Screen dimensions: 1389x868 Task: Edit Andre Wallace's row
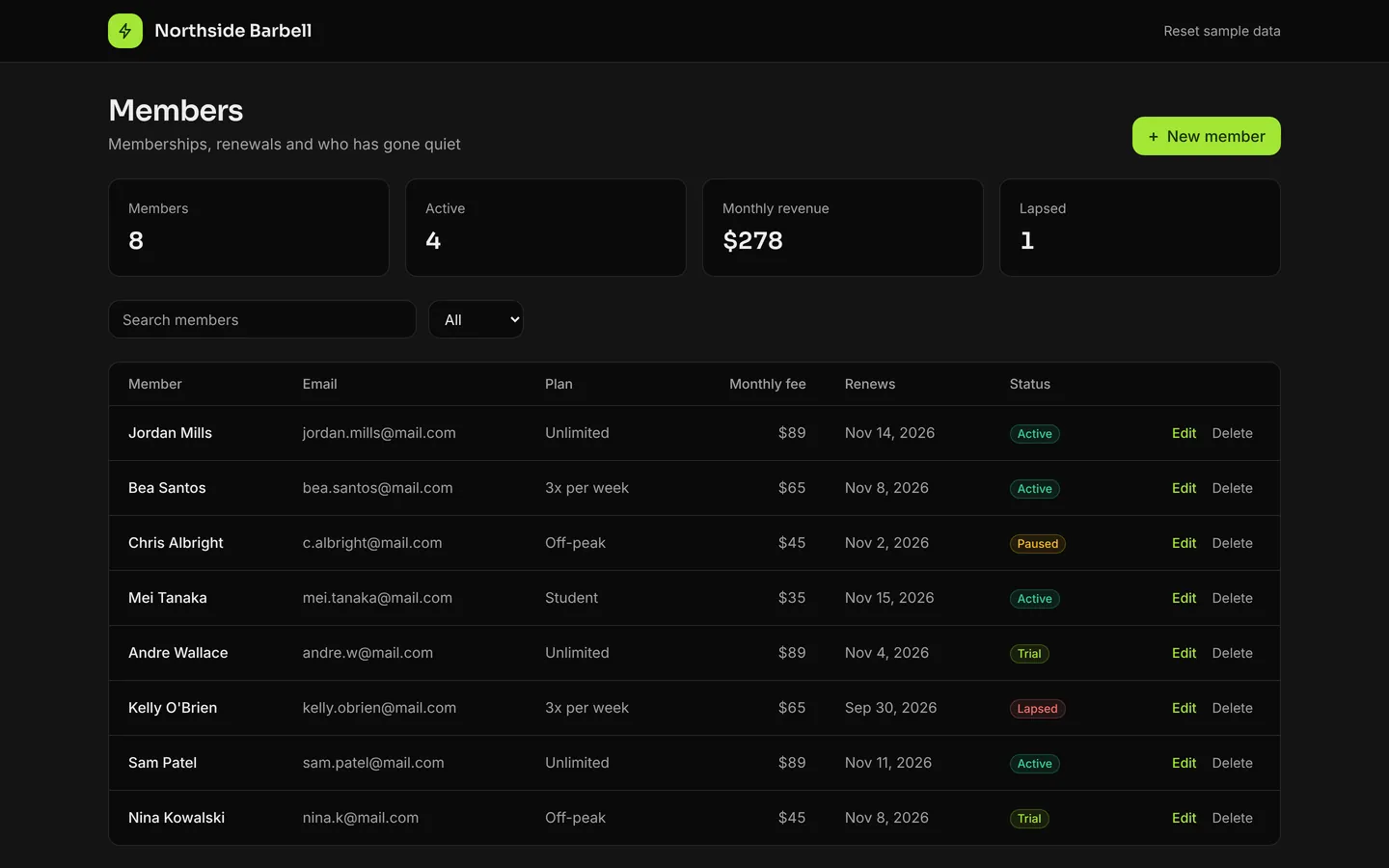[x=1184, y=653]
